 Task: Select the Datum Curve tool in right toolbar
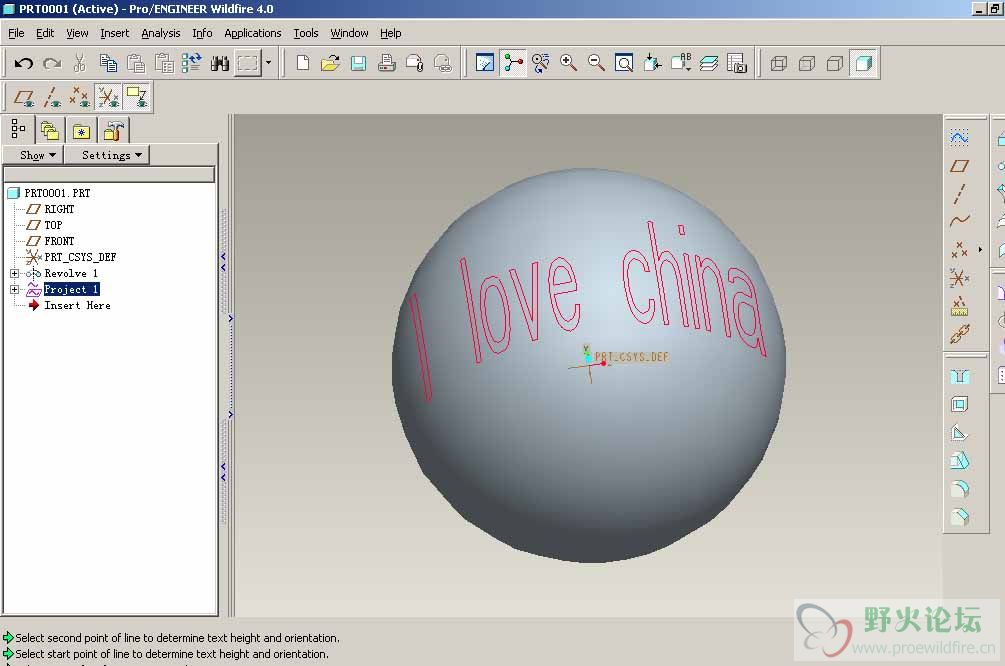[959, 221]
